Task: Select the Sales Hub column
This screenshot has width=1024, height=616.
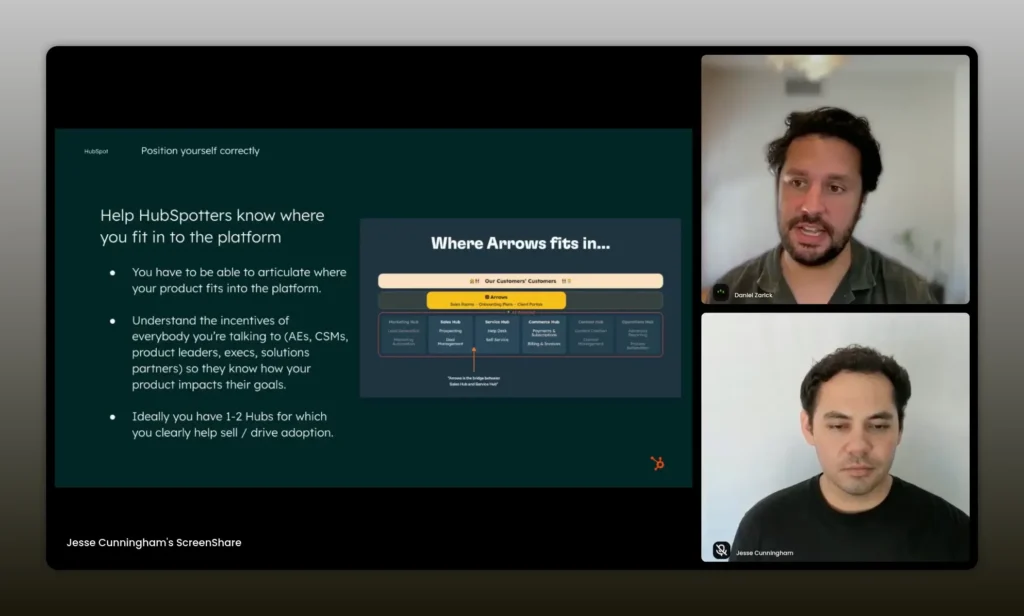Action: 450,333
